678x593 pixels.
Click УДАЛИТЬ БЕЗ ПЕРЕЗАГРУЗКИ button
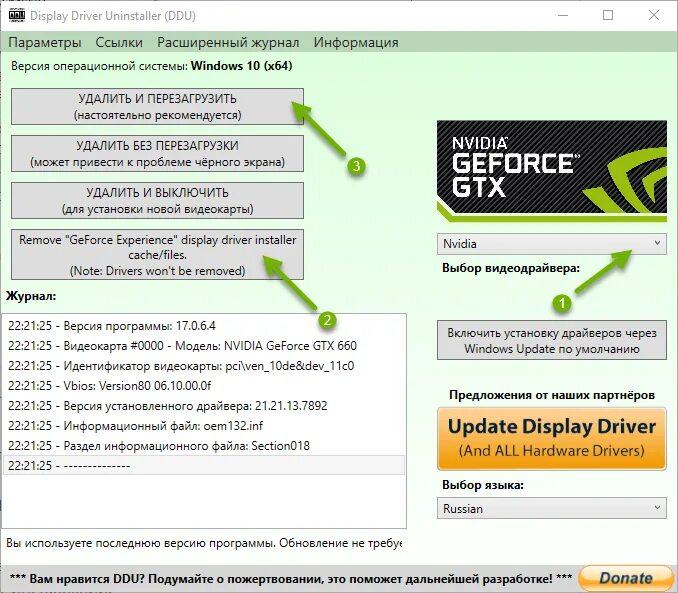(x=157, y=154)
